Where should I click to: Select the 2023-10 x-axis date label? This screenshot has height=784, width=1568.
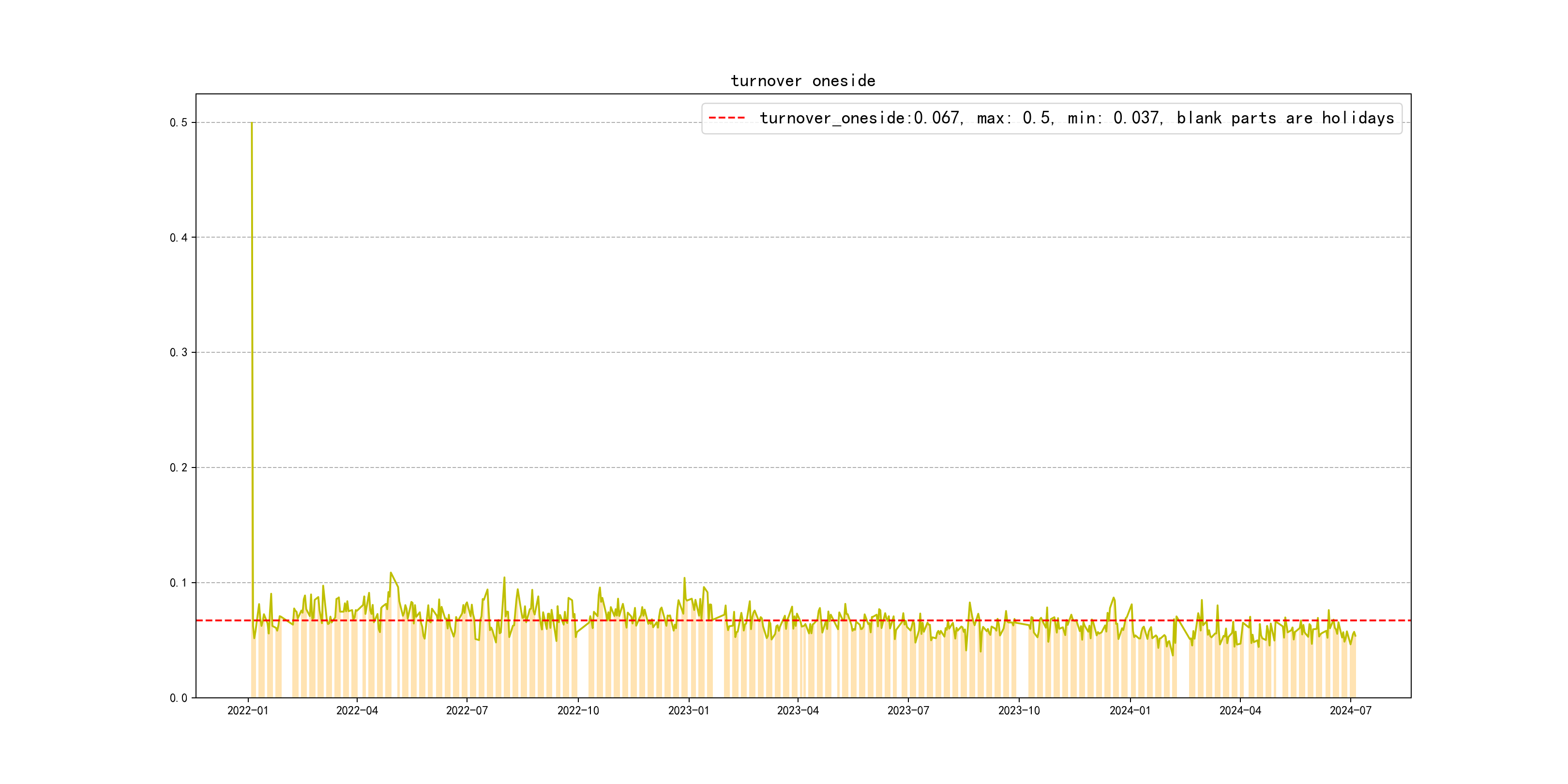pos(1019,711)
